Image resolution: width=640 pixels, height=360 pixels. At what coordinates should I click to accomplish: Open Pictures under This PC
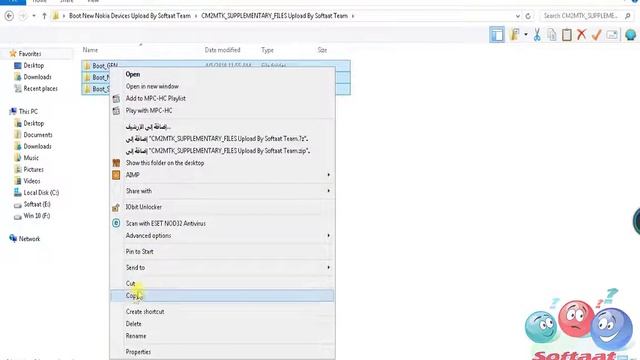pyautogui.click(x=33, y=169)
